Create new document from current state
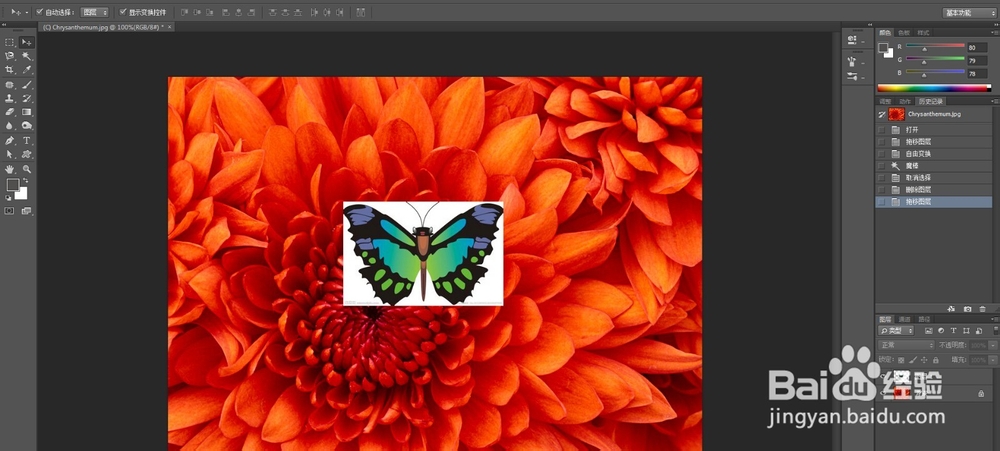1000x451 pixels. [x=951, y=309]
